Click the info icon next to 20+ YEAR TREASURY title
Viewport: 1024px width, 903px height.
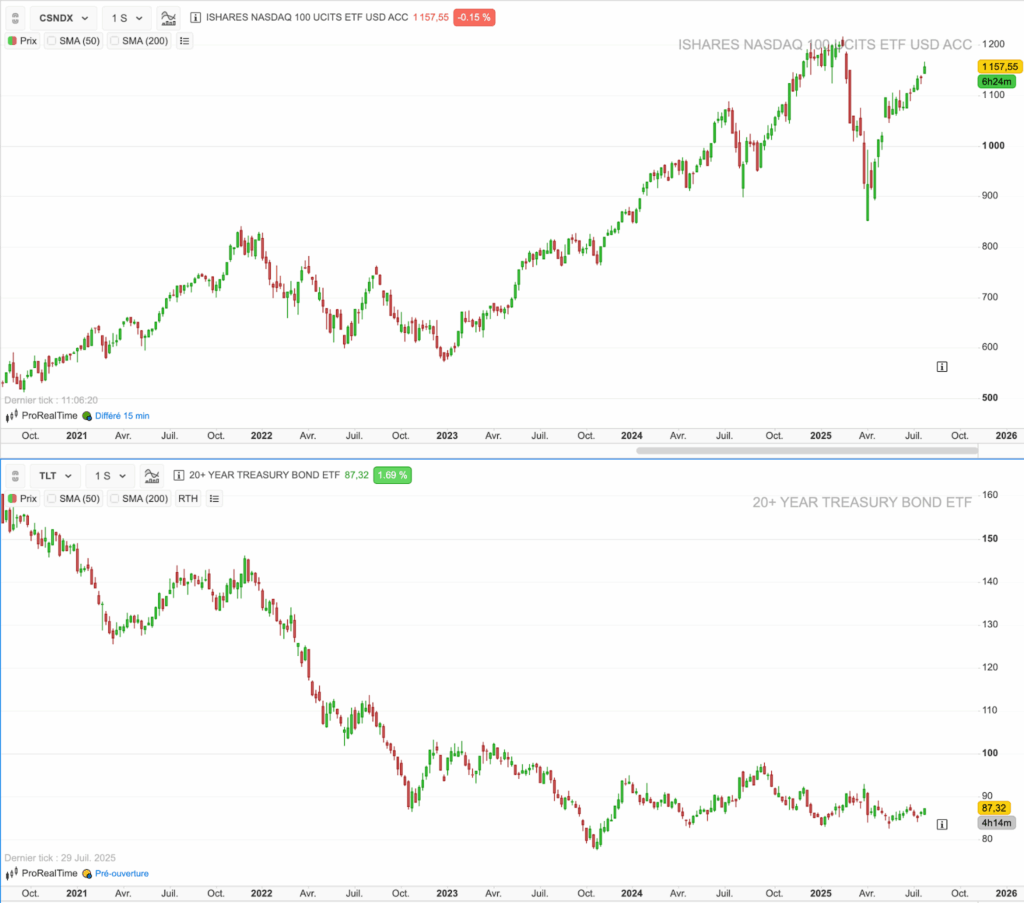[177, 475]
